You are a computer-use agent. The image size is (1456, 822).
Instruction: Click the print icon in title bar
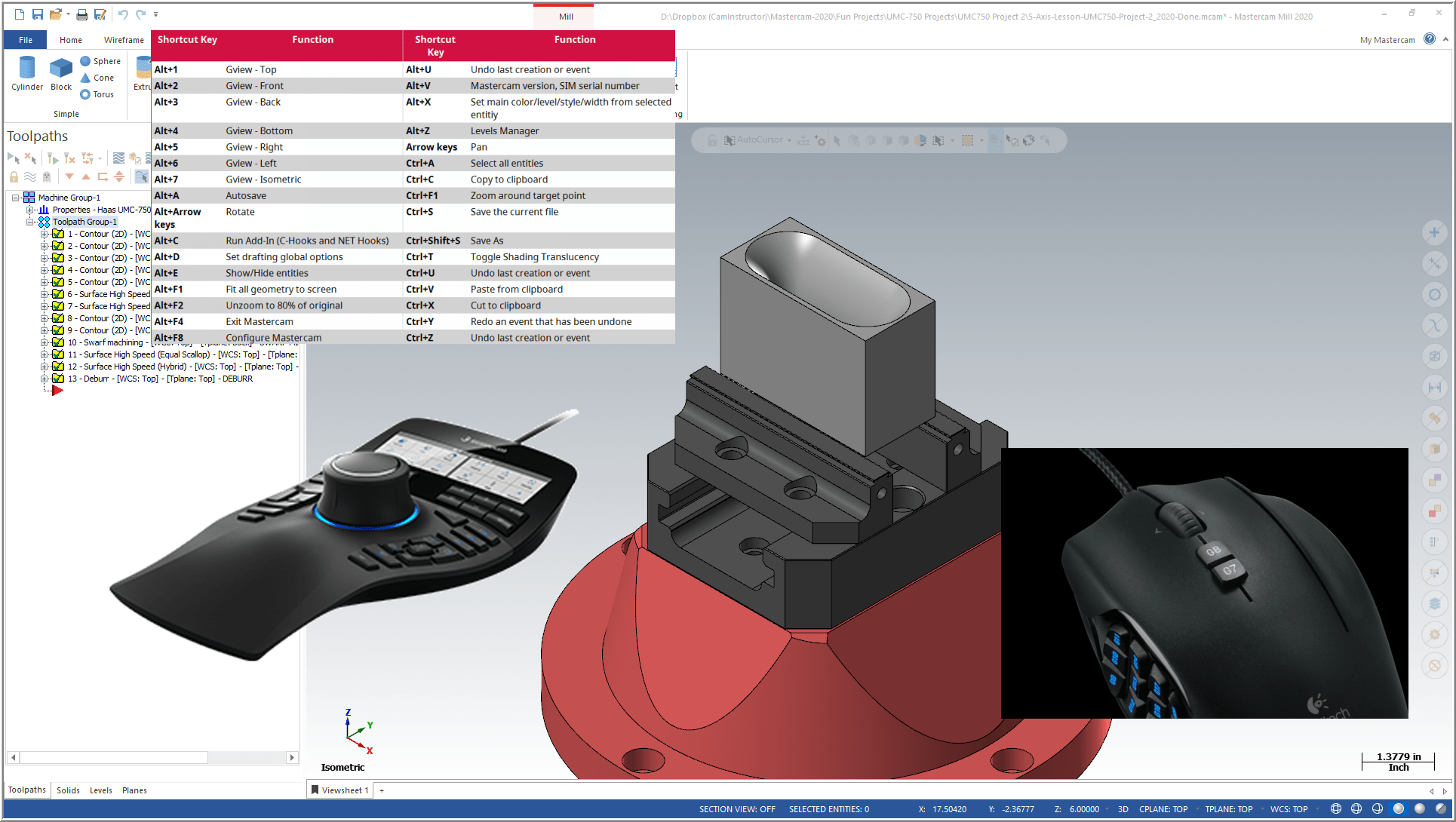coord(81,14)
